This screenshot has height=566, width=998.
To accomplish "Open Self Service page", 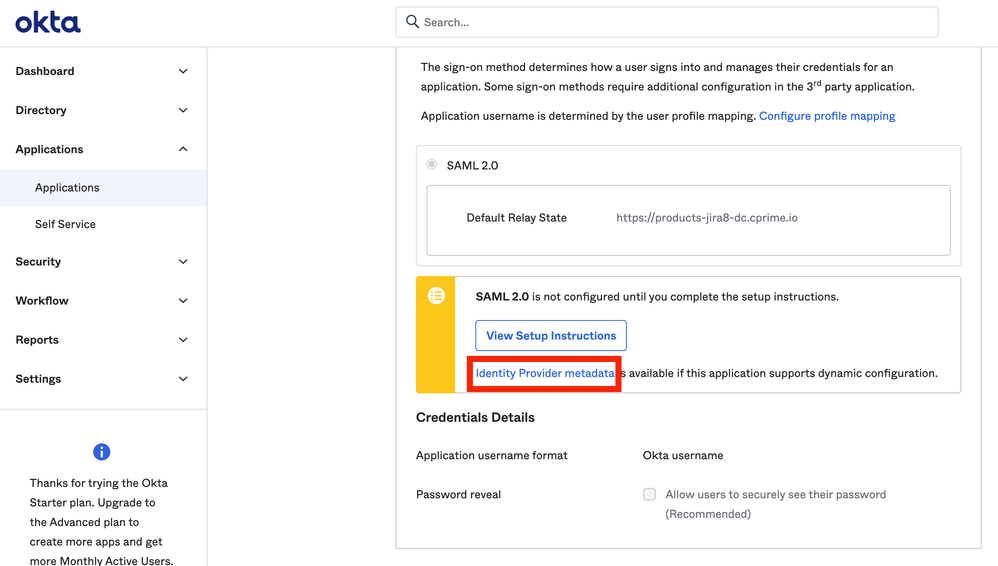I will tap(65, 224).
